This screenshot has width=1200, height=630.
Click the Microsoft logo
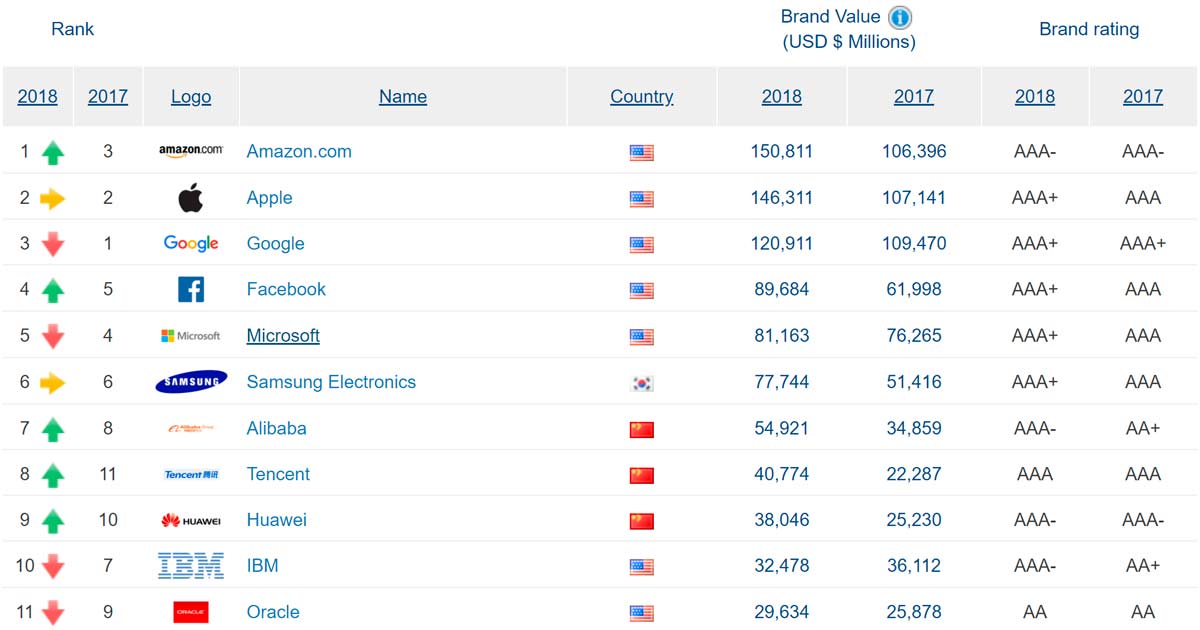pos(191,336)
